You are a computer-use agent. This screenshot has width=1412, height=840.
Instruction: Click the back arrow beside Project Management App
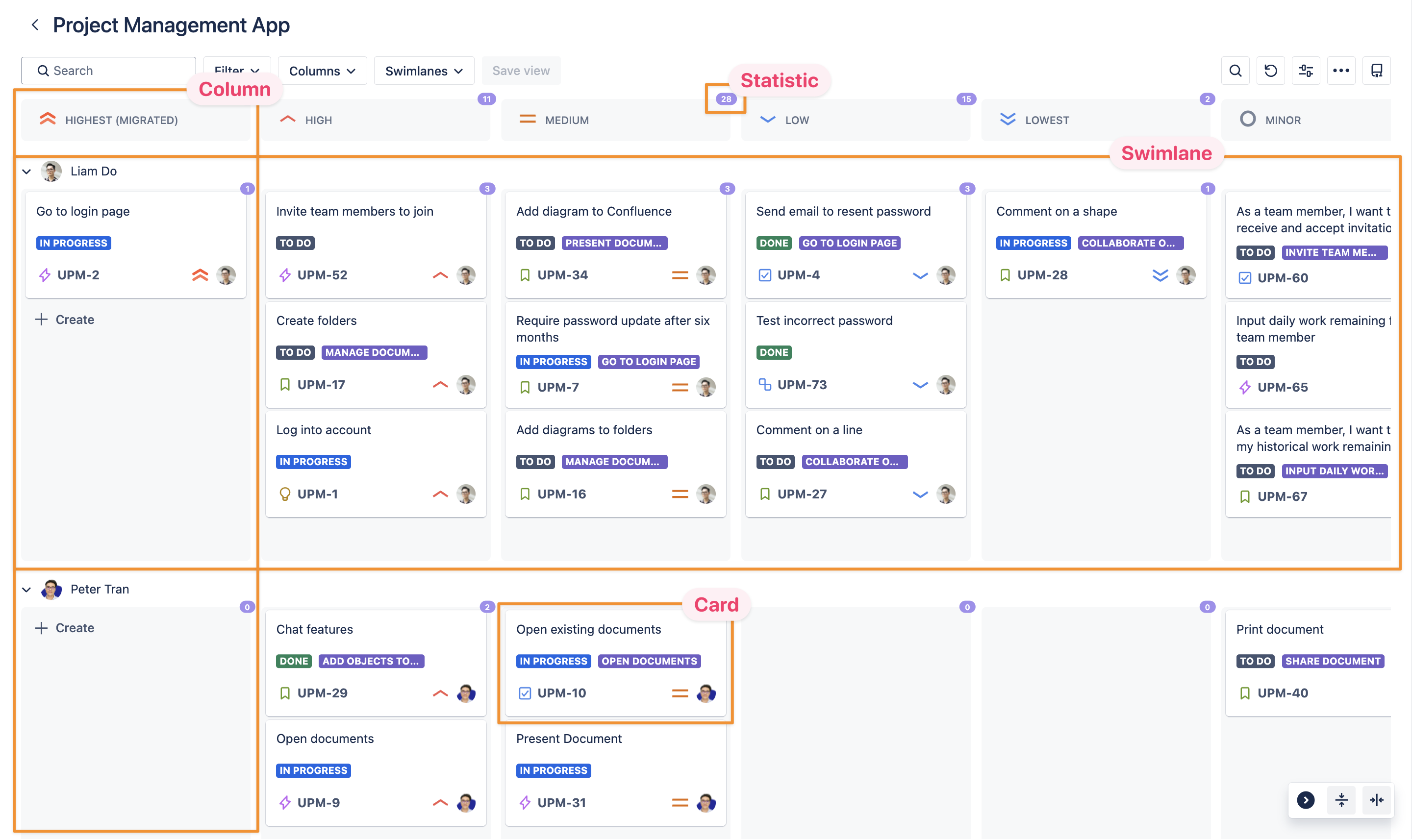(x=35, y=25)
